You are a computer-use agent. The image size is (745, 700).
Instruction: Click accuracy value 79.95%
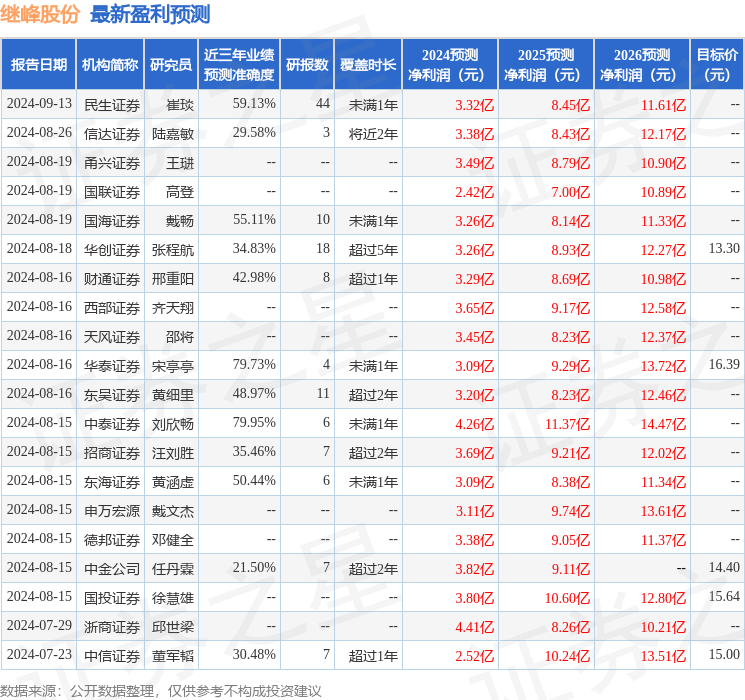click(254, 422)
